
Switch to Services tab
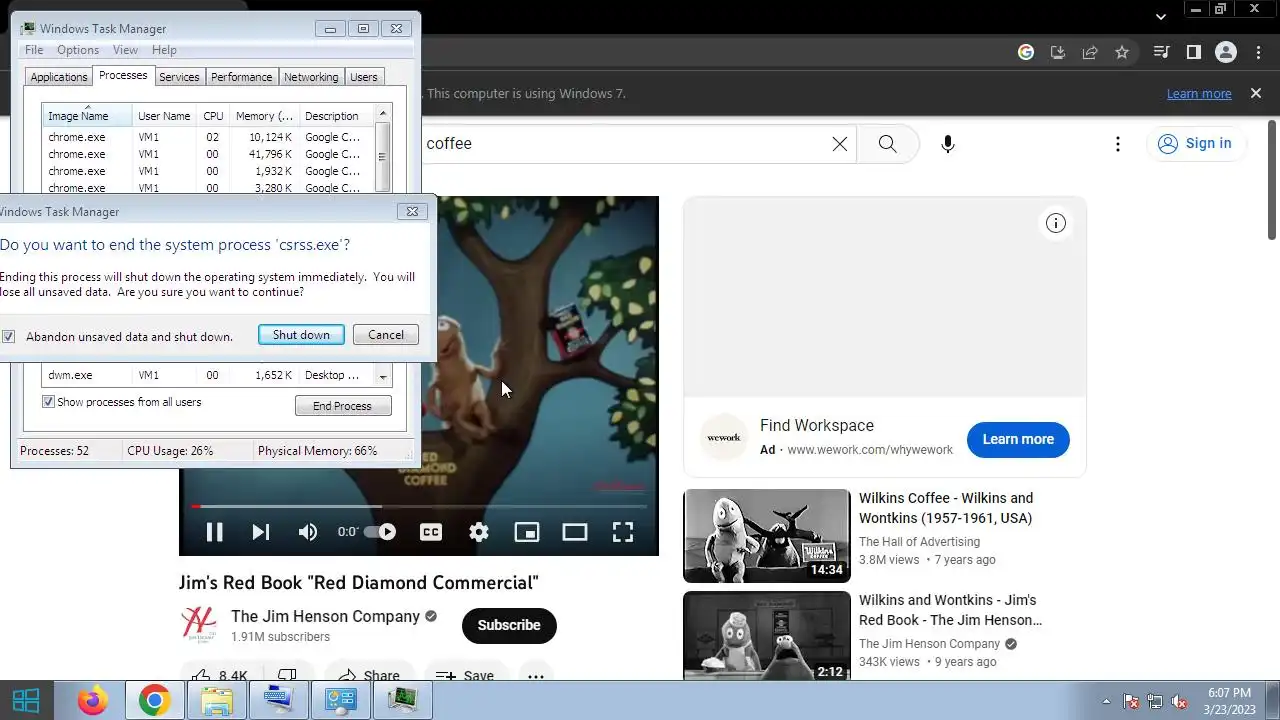pos(179,77)
